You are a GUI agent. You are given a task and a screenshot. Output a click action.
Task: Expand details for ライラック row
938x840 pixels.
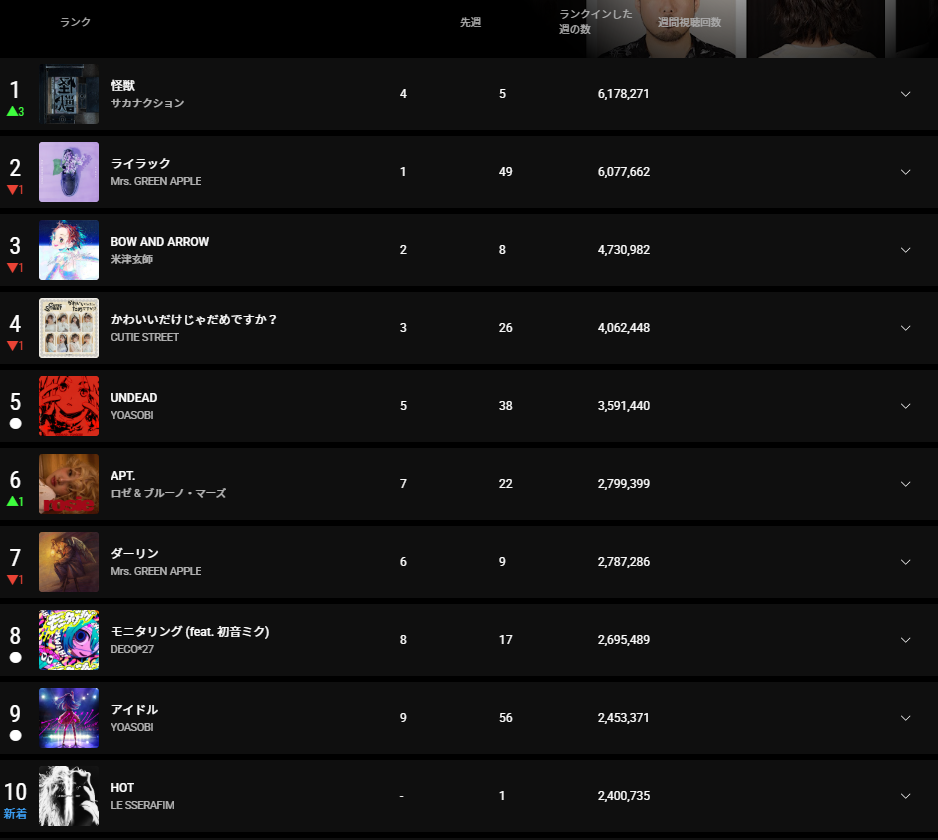(x=905, y=172)
